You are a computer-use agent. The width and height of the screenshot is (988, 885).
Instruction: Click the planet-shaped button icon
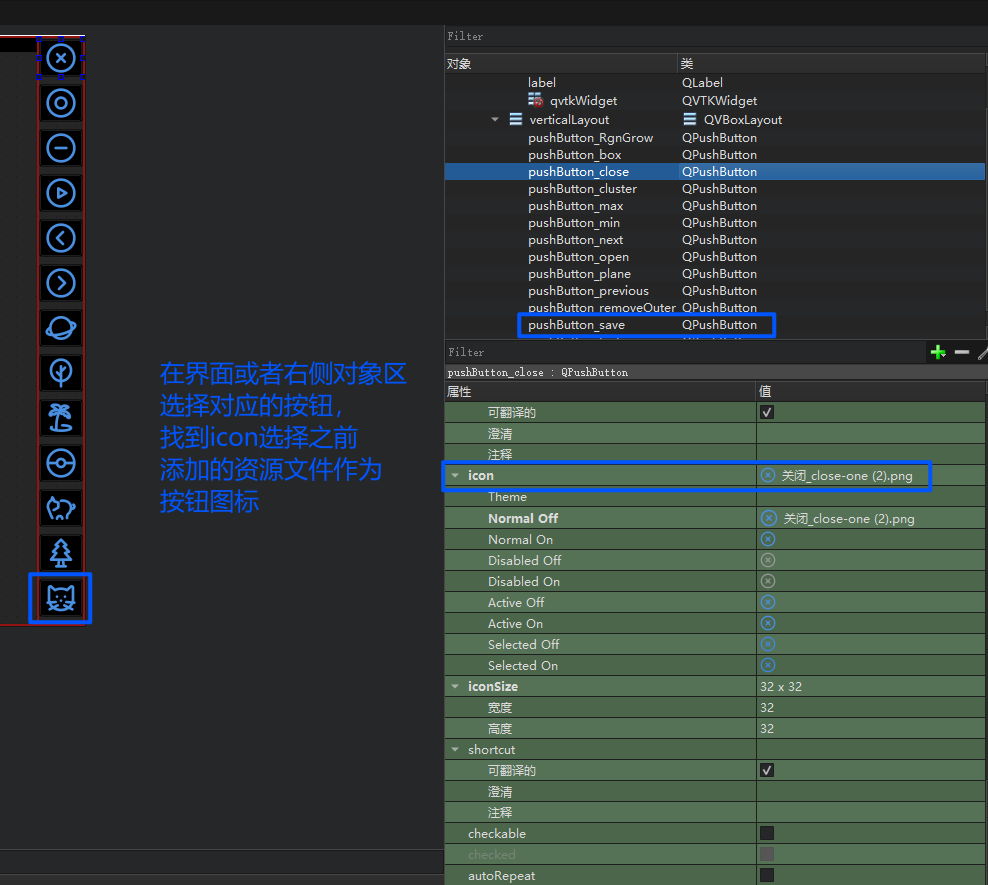tap(60, 328)
